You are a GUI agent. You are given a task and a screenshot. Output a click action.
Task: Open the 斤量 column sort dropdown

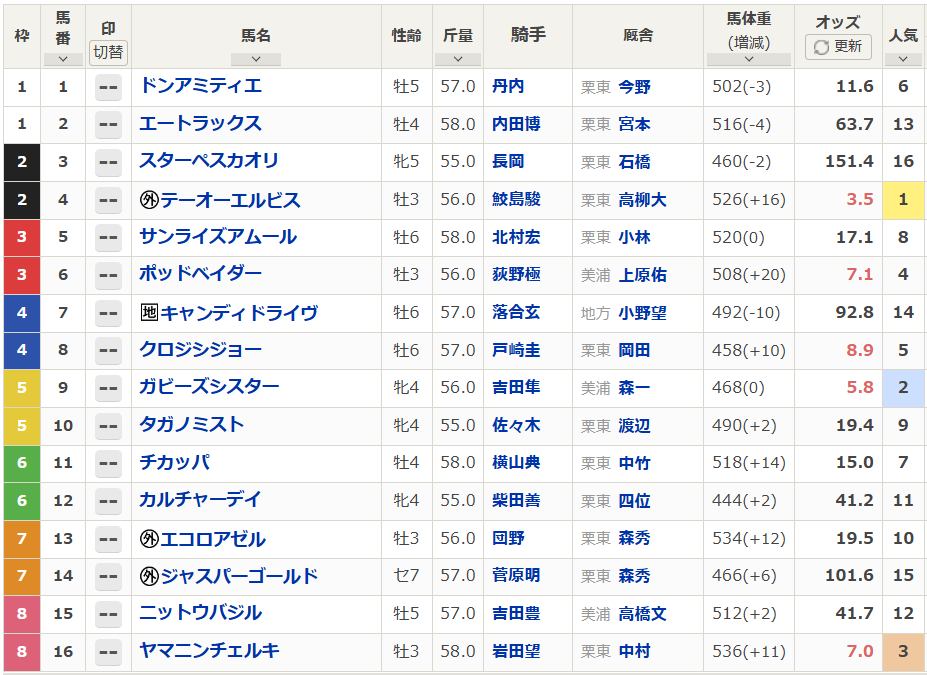click(457, 59)
